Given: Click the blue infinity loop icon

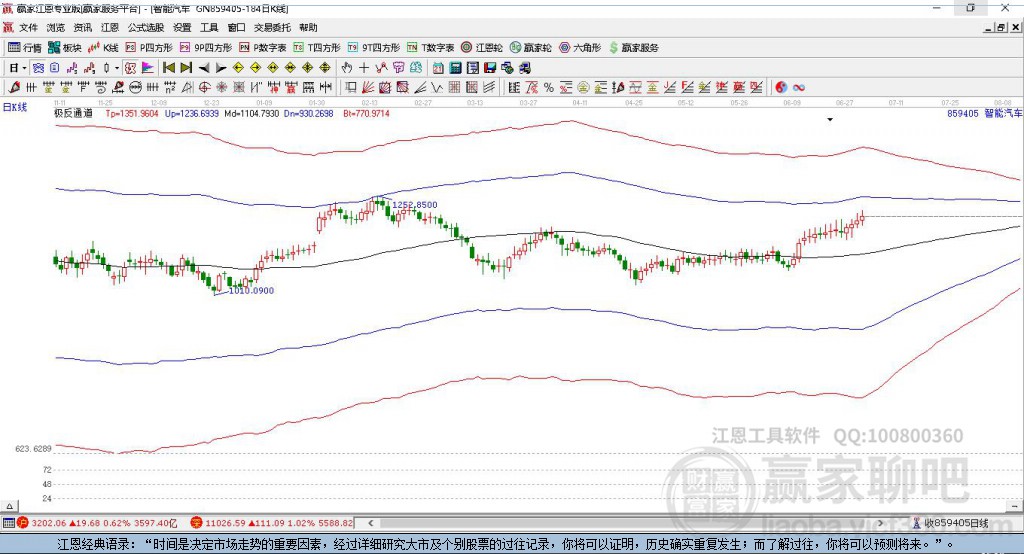Looking at the screenshot, I should coord(799,88).
